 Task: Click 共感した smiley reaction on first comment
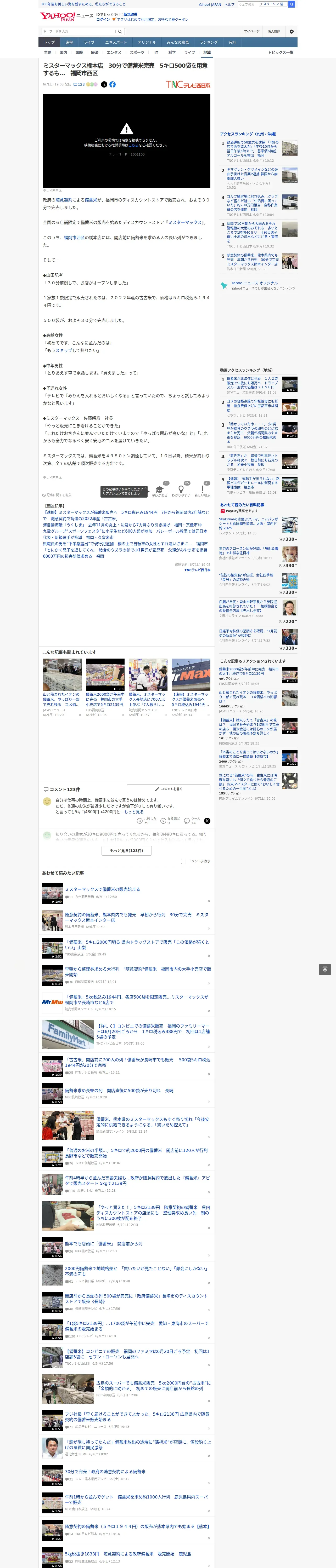click(140, 821)
